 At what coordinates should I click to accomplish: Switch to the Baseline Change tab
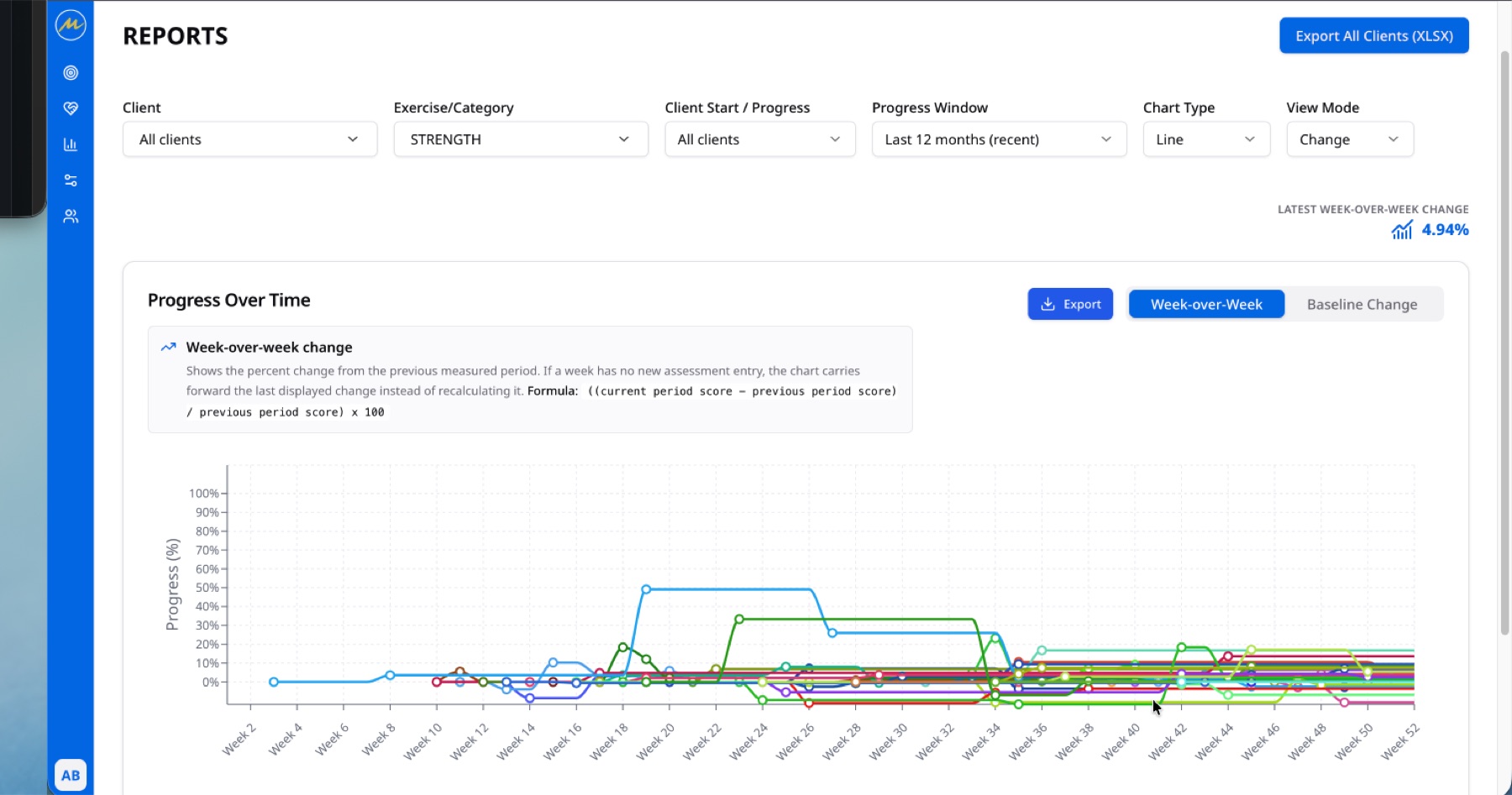point(1362,304)
